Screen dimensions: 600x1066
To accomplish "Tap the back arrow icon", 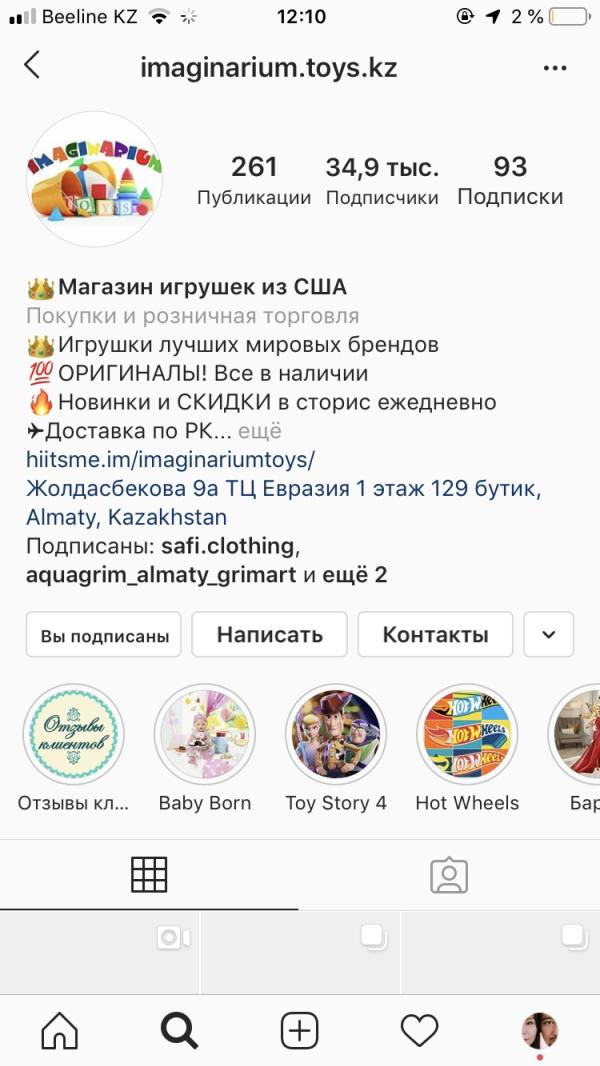I will pos(31,66).
